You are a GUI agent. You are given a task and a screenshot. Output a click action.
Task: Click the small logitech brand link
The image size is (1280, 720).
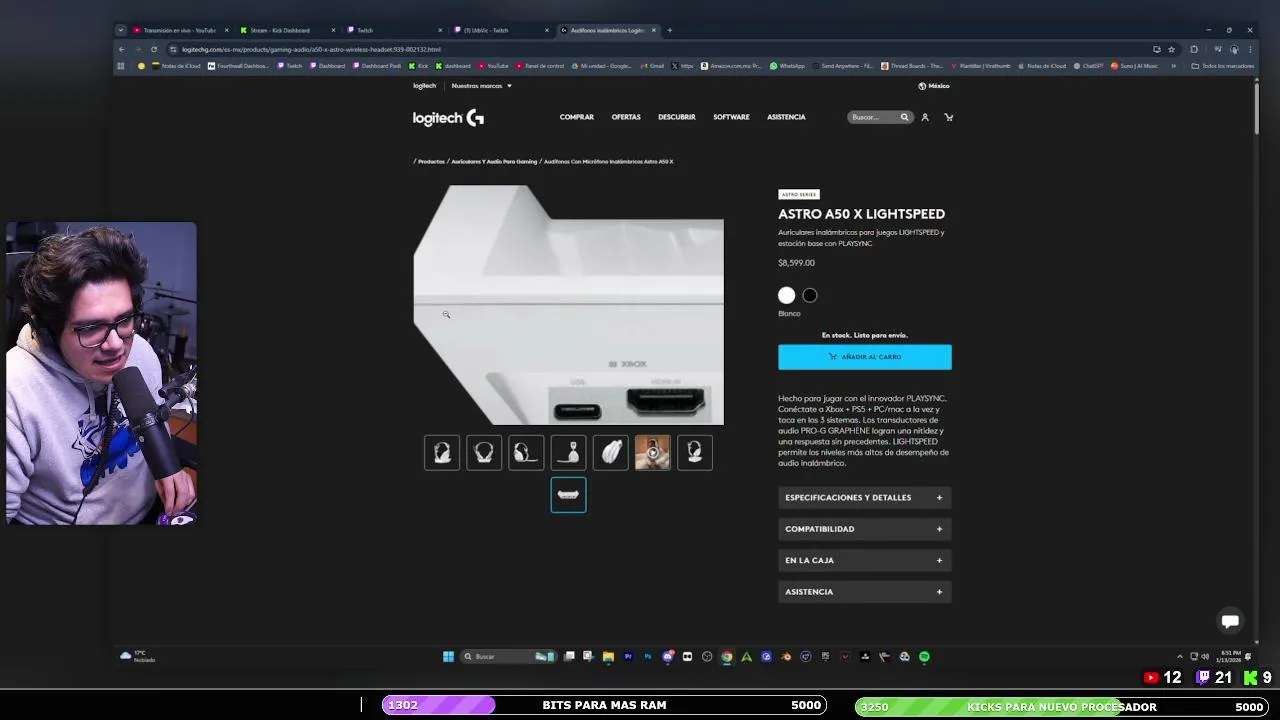pos(425,86)
